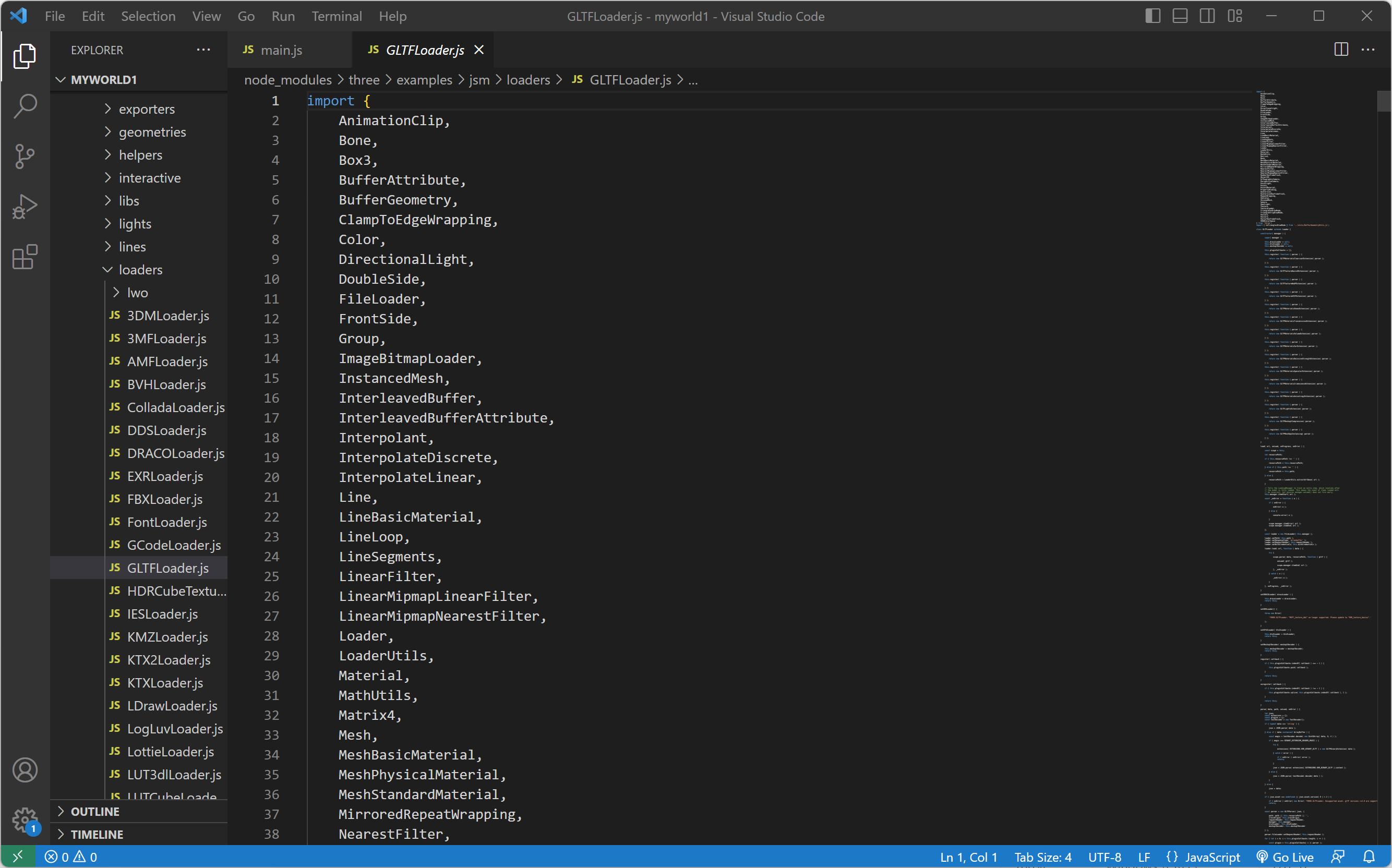Open the Terminal menu

point(337,16)
